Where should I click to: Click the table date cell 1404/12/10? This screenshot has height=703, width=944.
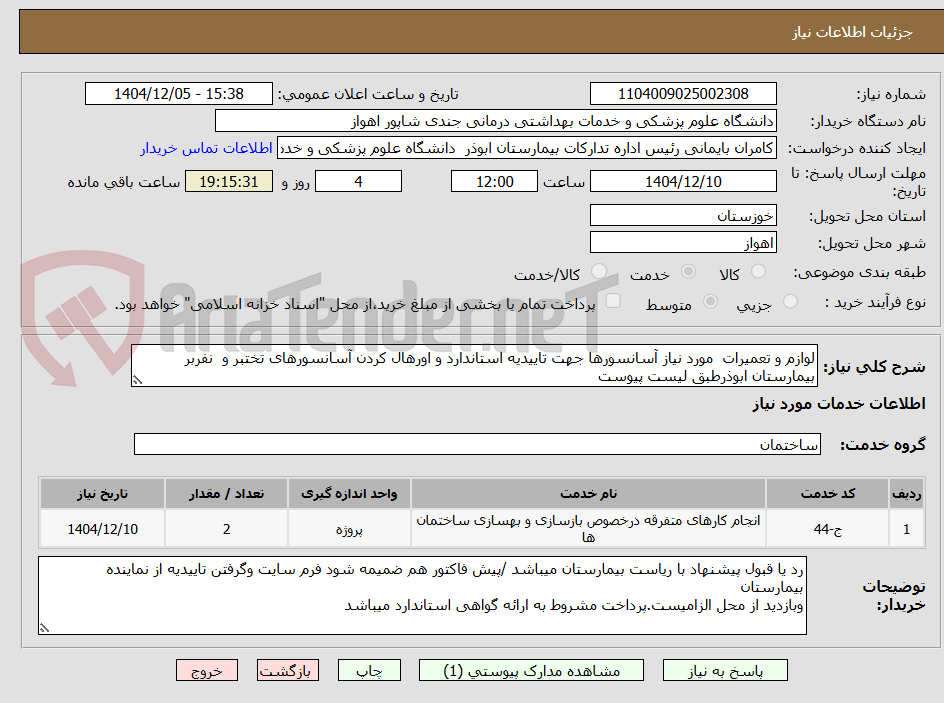(x=102, y=529)
